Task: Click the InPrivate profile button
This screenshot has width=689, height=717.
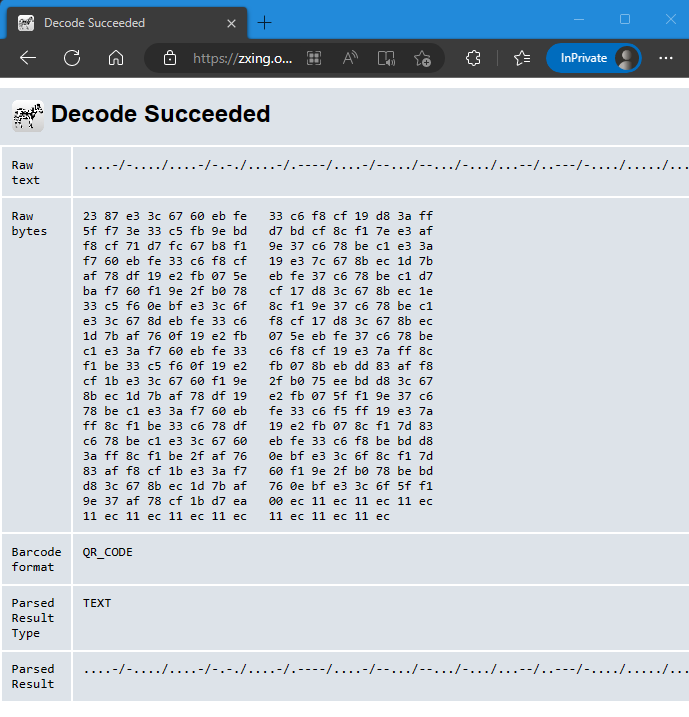Action: coord(593,58)
